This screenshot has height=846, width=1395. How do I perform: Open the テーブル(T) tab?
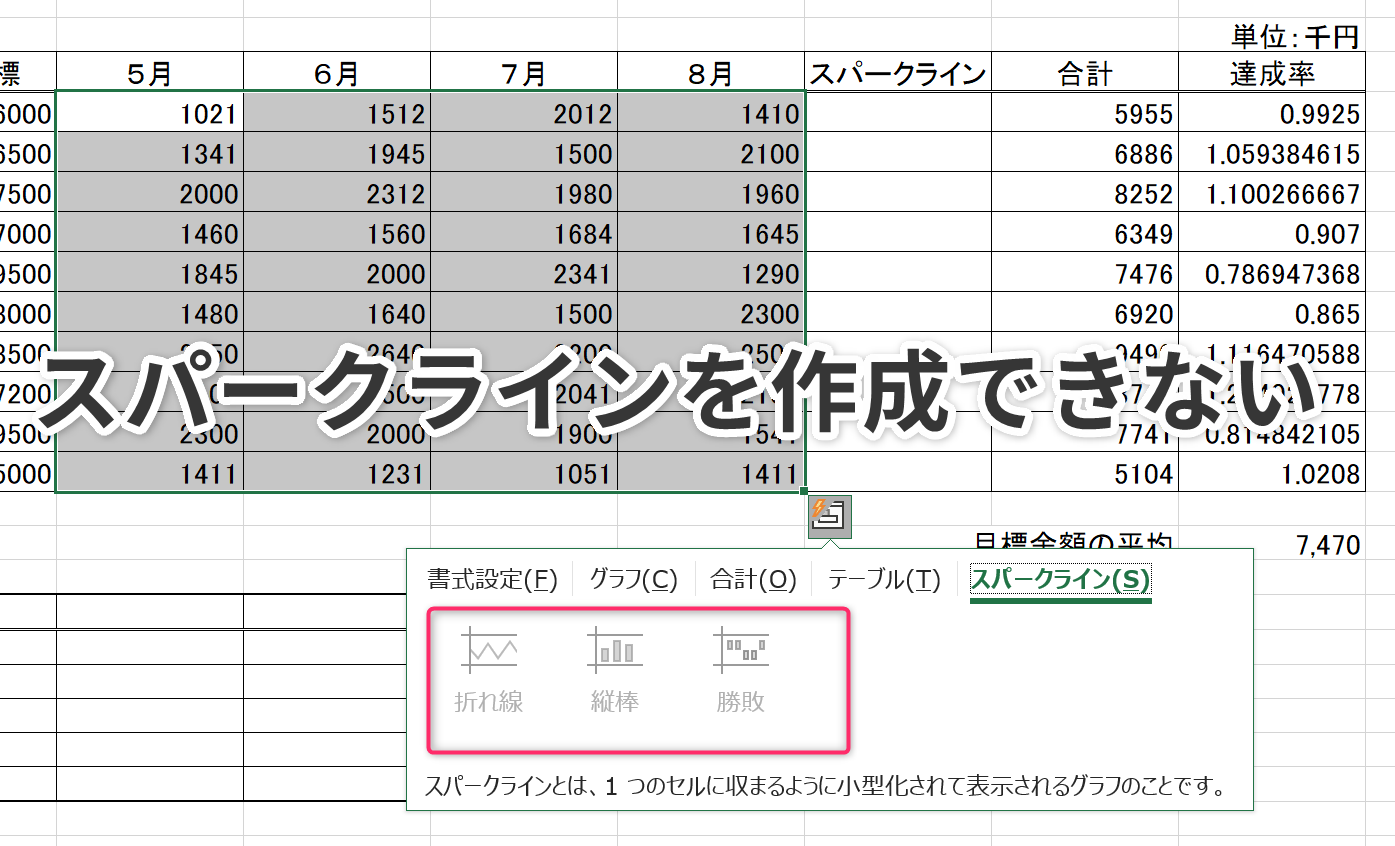coord(884,579)
